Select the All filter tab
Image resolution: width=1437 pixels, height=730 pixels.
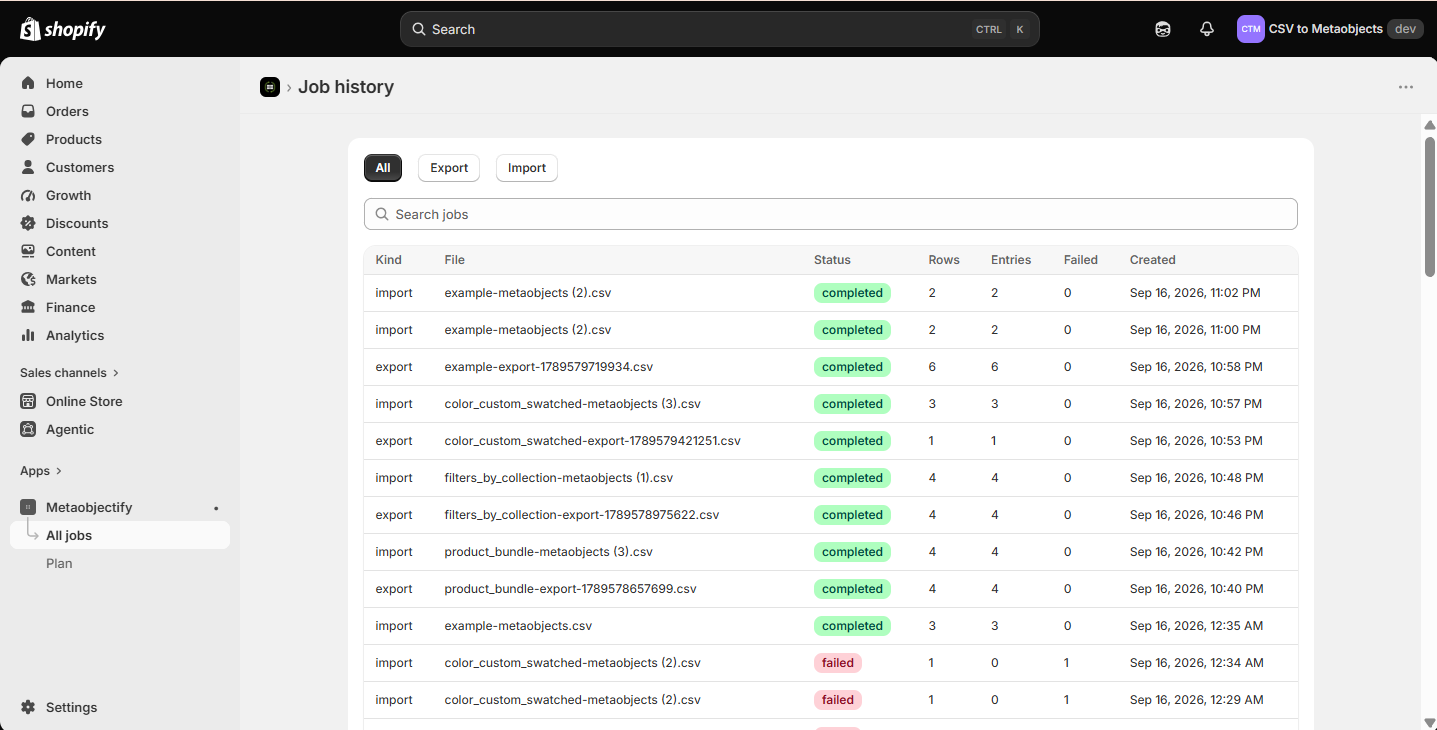point(383,168)
